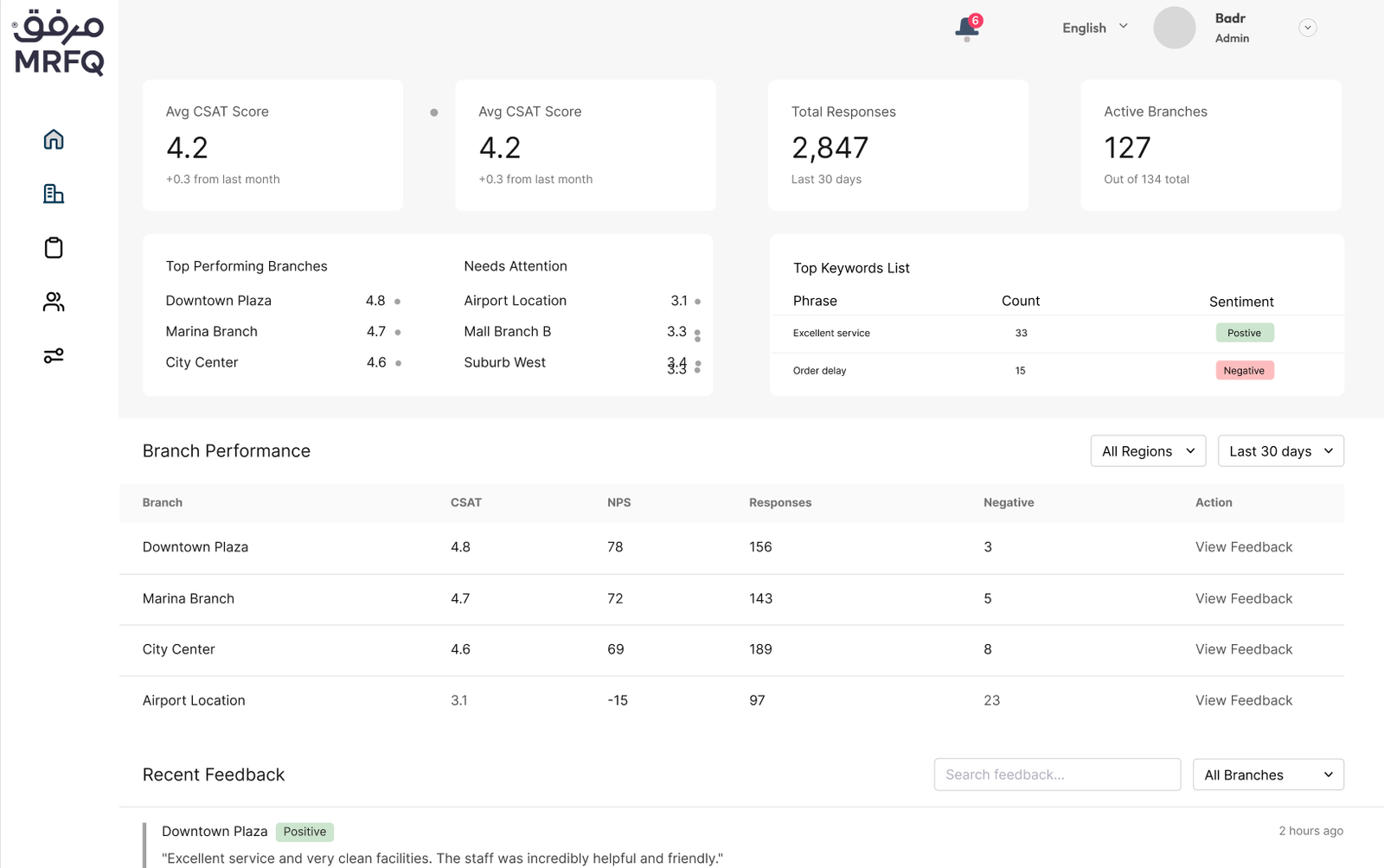The image size is (1384, 868).
Task: Open the settings sliders icon in sidebar
Action: point(54,356)
